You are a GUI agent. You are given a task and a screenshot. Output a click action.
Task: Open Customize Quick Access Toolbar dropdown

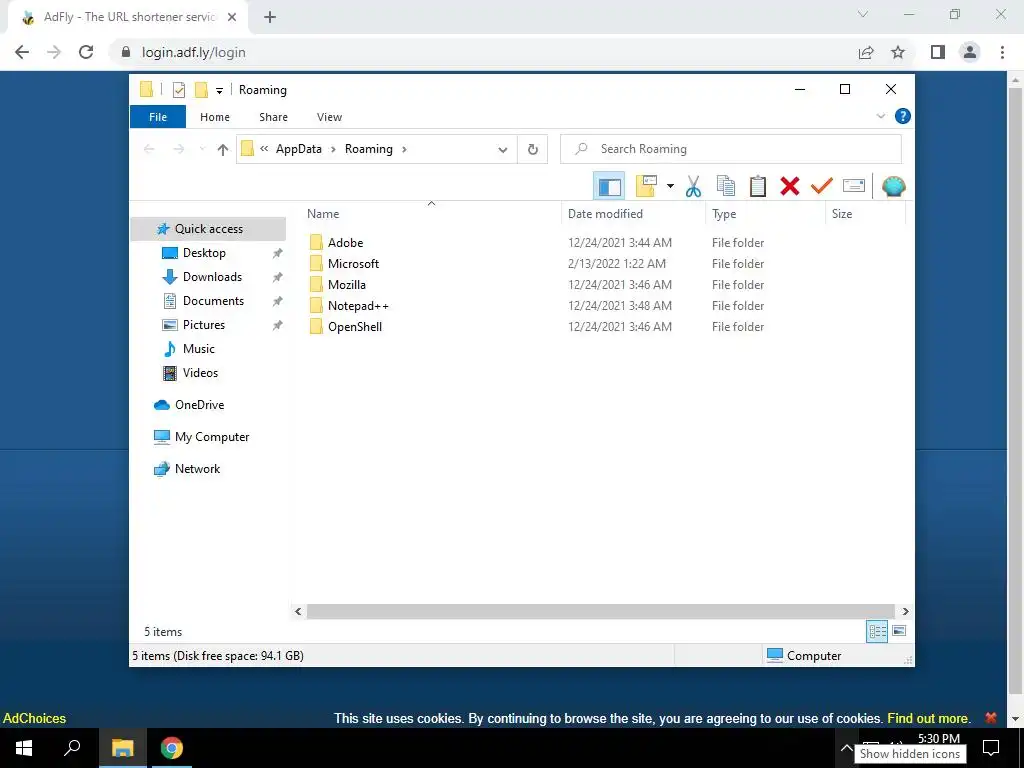click(219, 90)
